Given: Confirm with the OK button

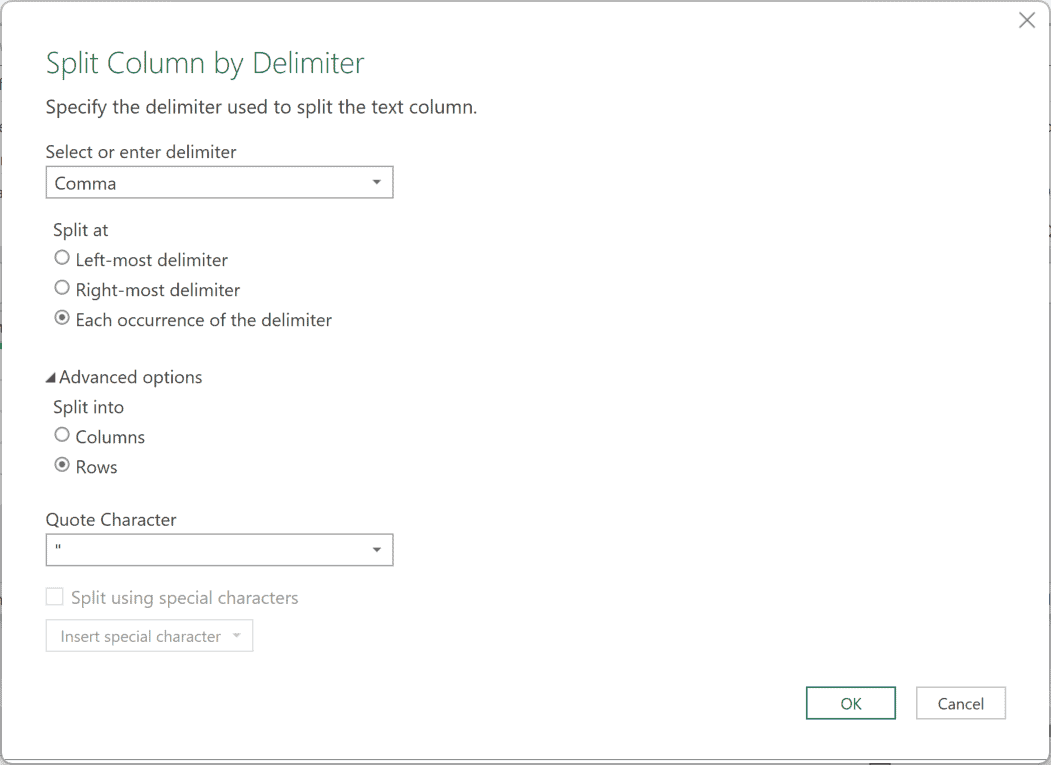Looking at the screenshot, I should 851,703.
